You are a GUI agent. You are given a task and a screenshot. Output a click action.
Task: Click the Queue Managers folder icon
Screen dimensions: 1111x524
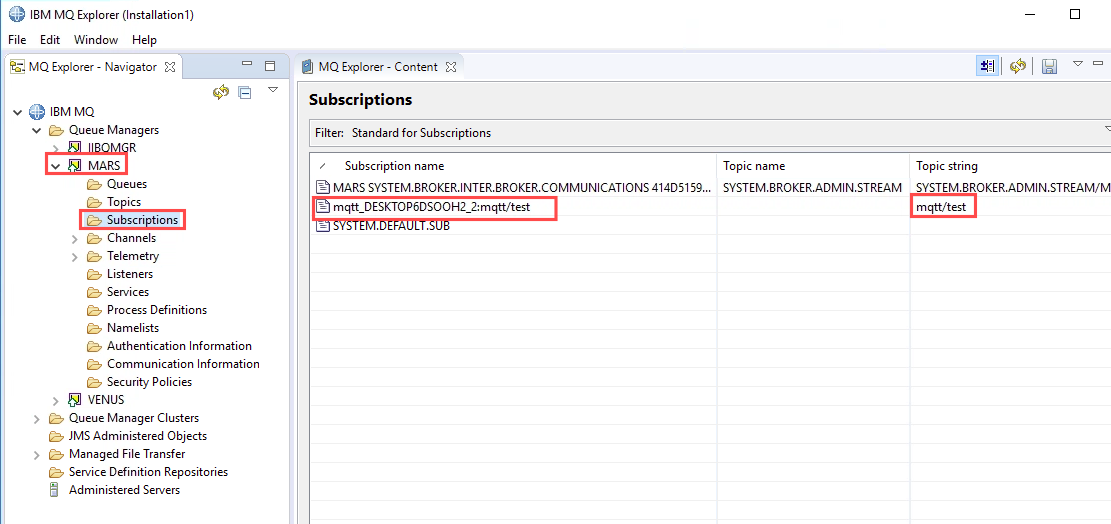point(55,130)
